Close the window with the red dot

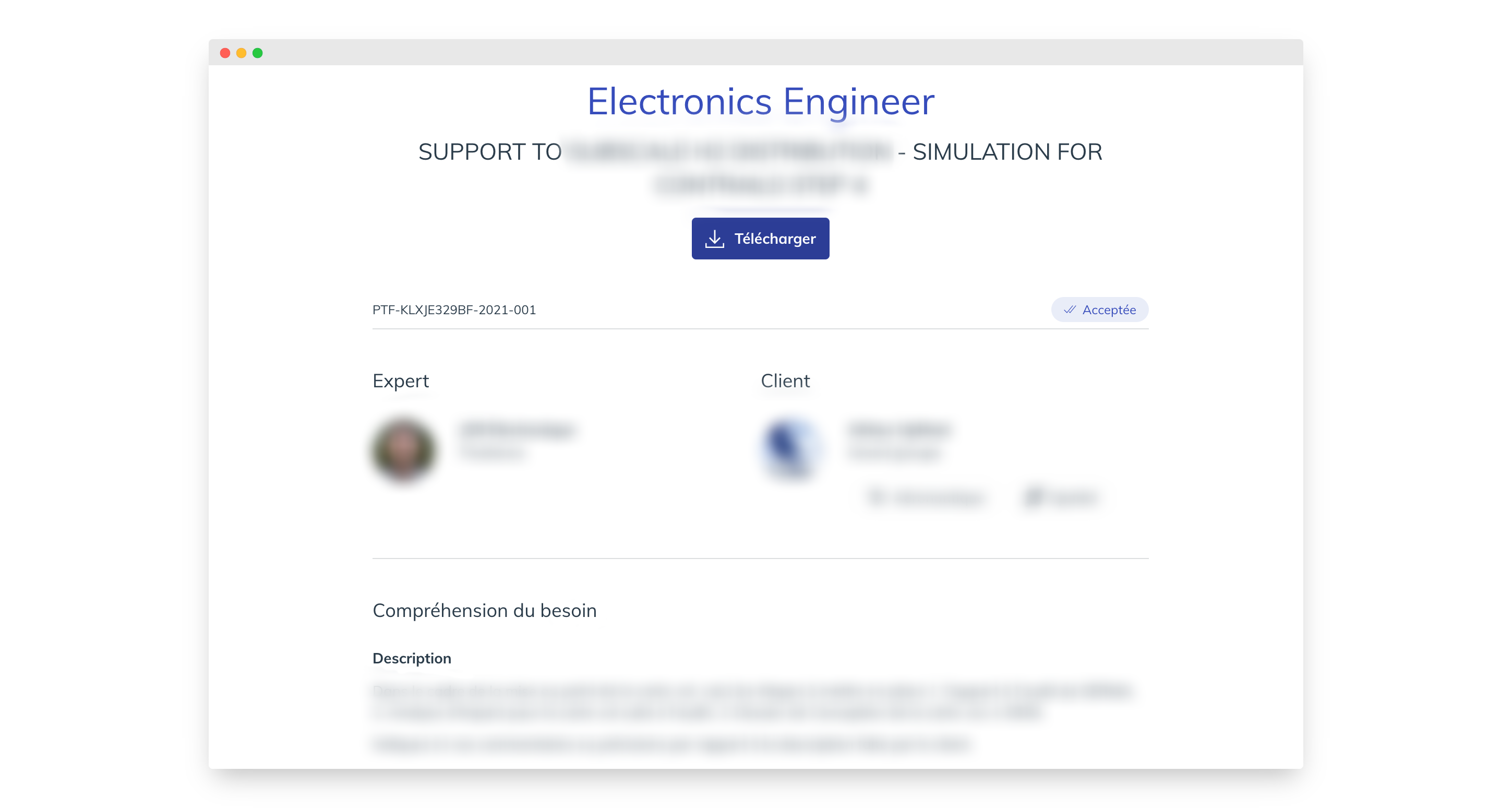225,53
